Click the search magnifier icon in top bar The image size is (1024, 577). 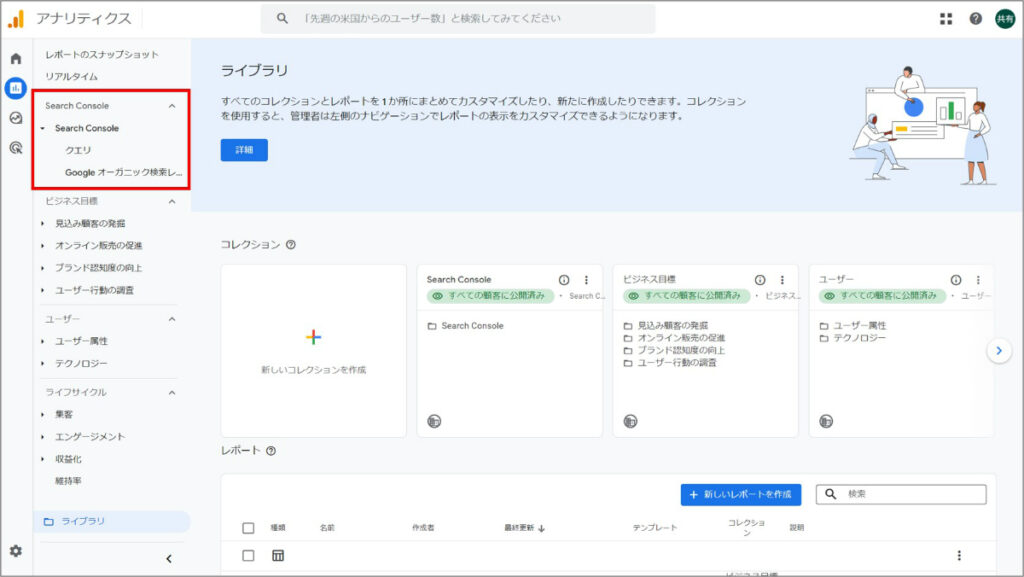point(282,18)
